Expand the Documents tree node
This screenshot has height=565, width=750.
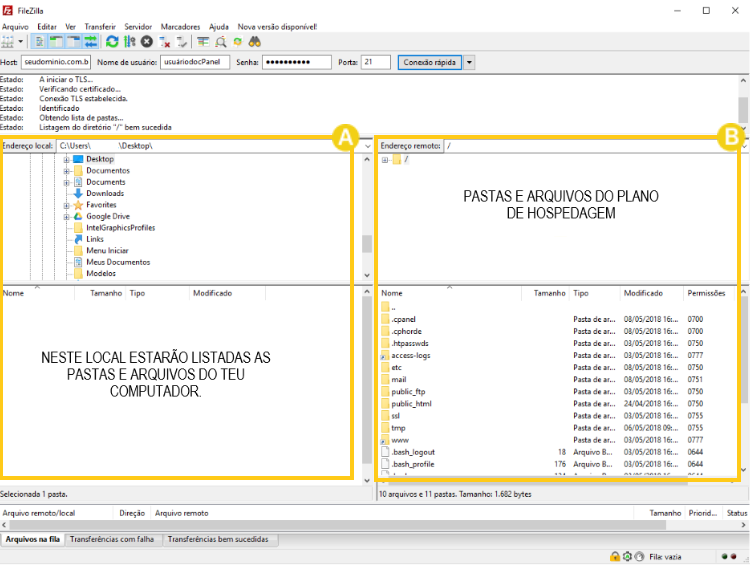66,182
